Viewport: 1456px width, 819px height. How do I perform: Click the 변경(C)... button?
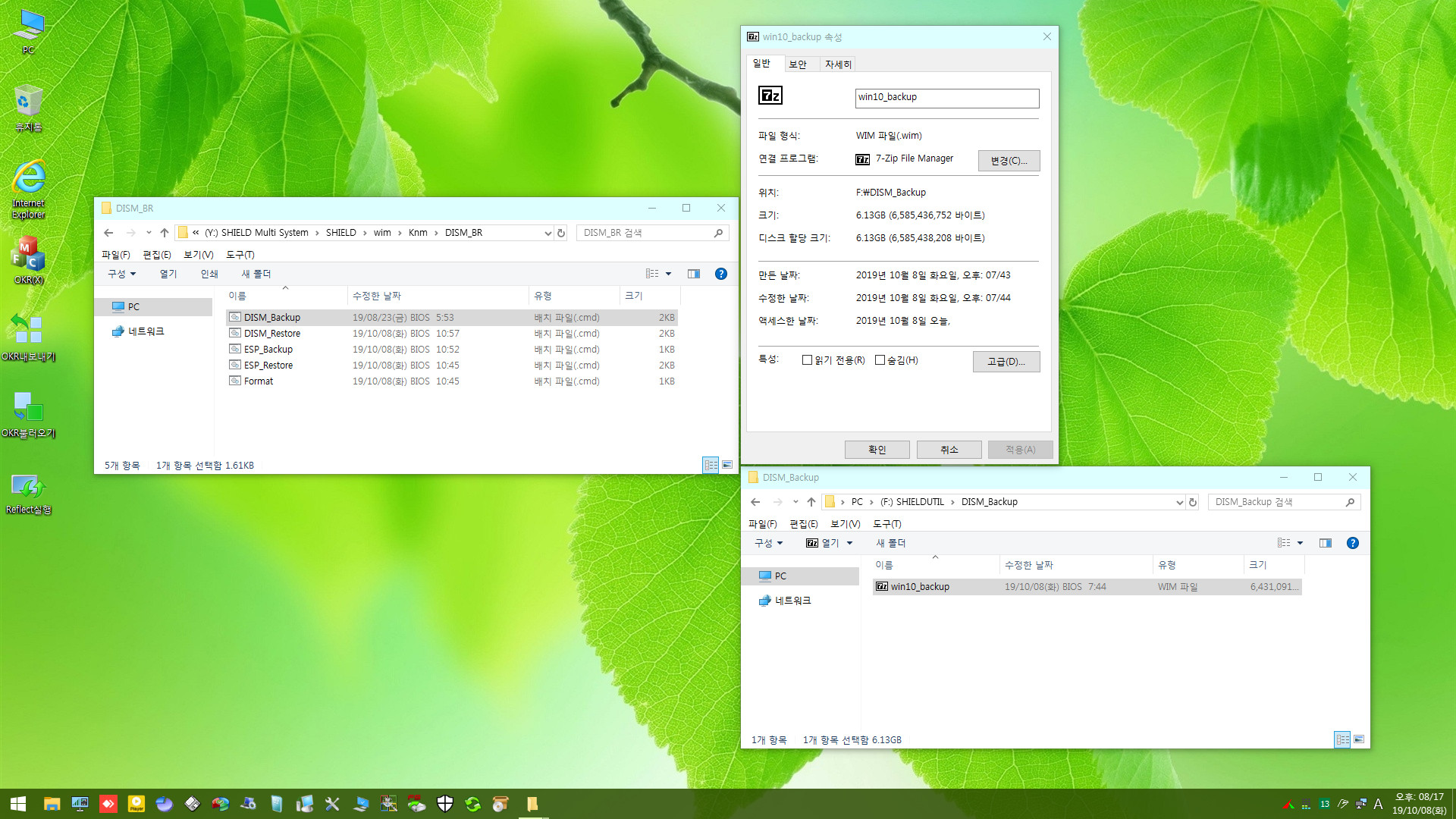tap(1009, 161)
